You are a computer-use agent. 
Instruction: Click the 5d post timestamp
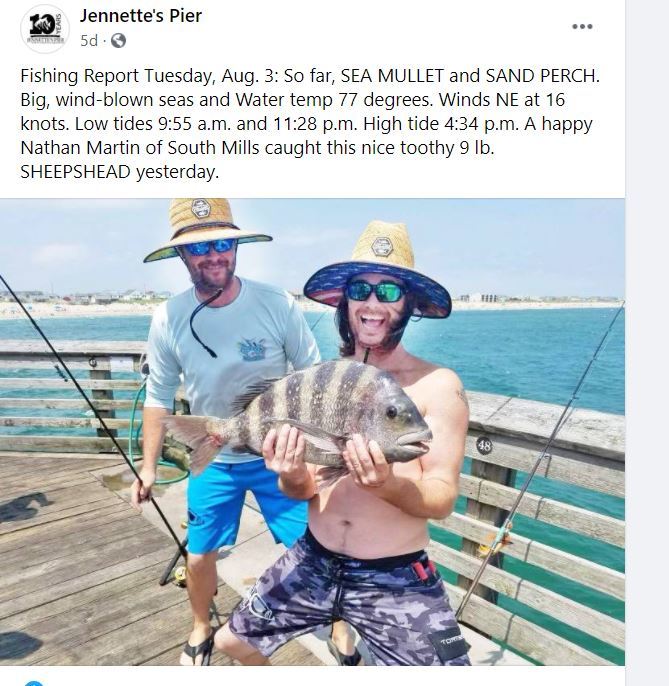tap(89, 41)
